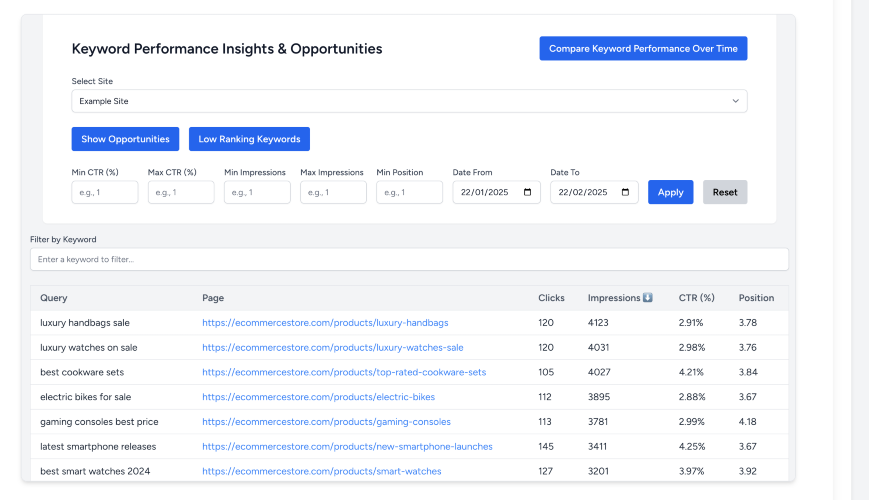
Task: Click impressions value 4031
Action: (599, 348)
